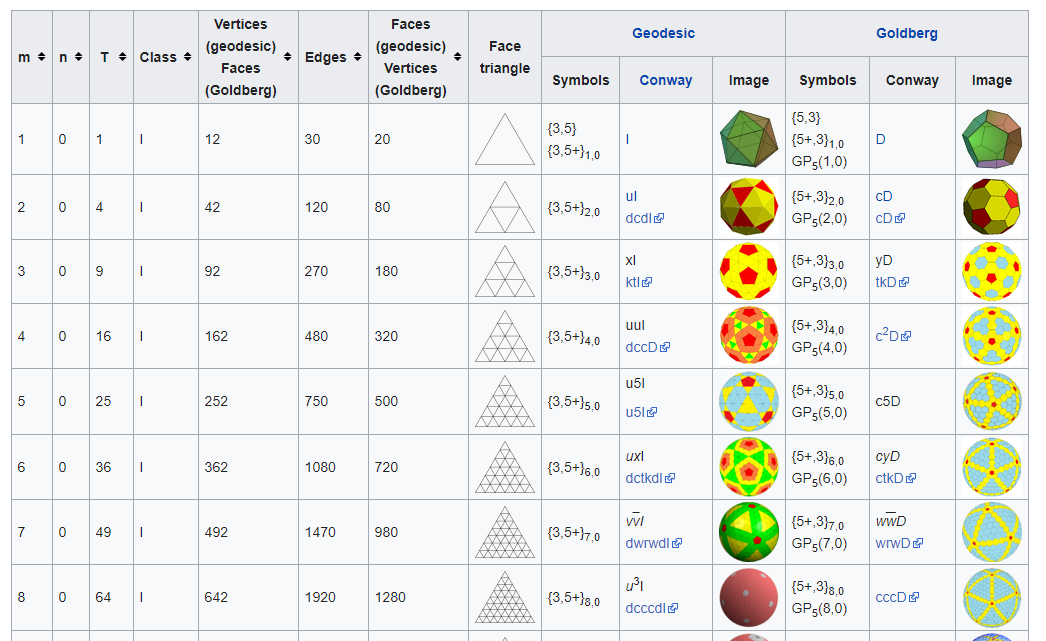Click the red sphere image in row m=8
Viewport: 1046px width, 641px height.
(747, 597)
